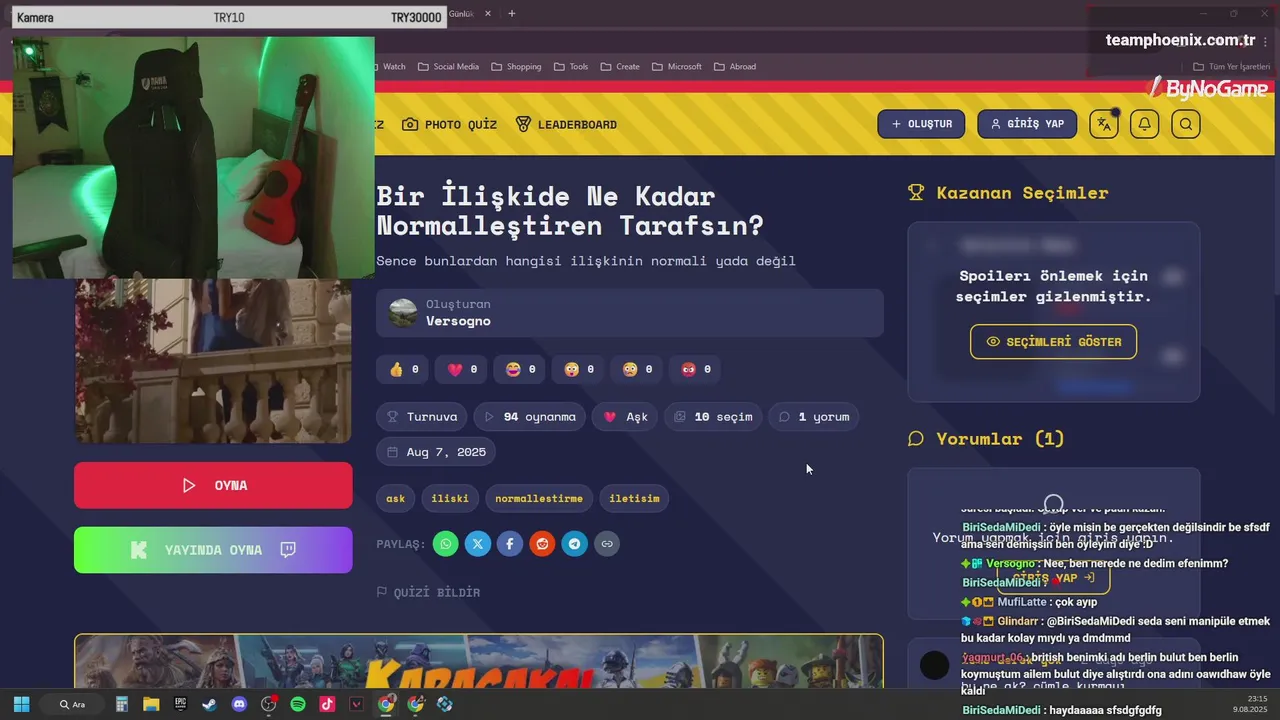This screenshot has height=720, width=1280.
Task: Click the 1 yorum chip
Action: (814, 417)
